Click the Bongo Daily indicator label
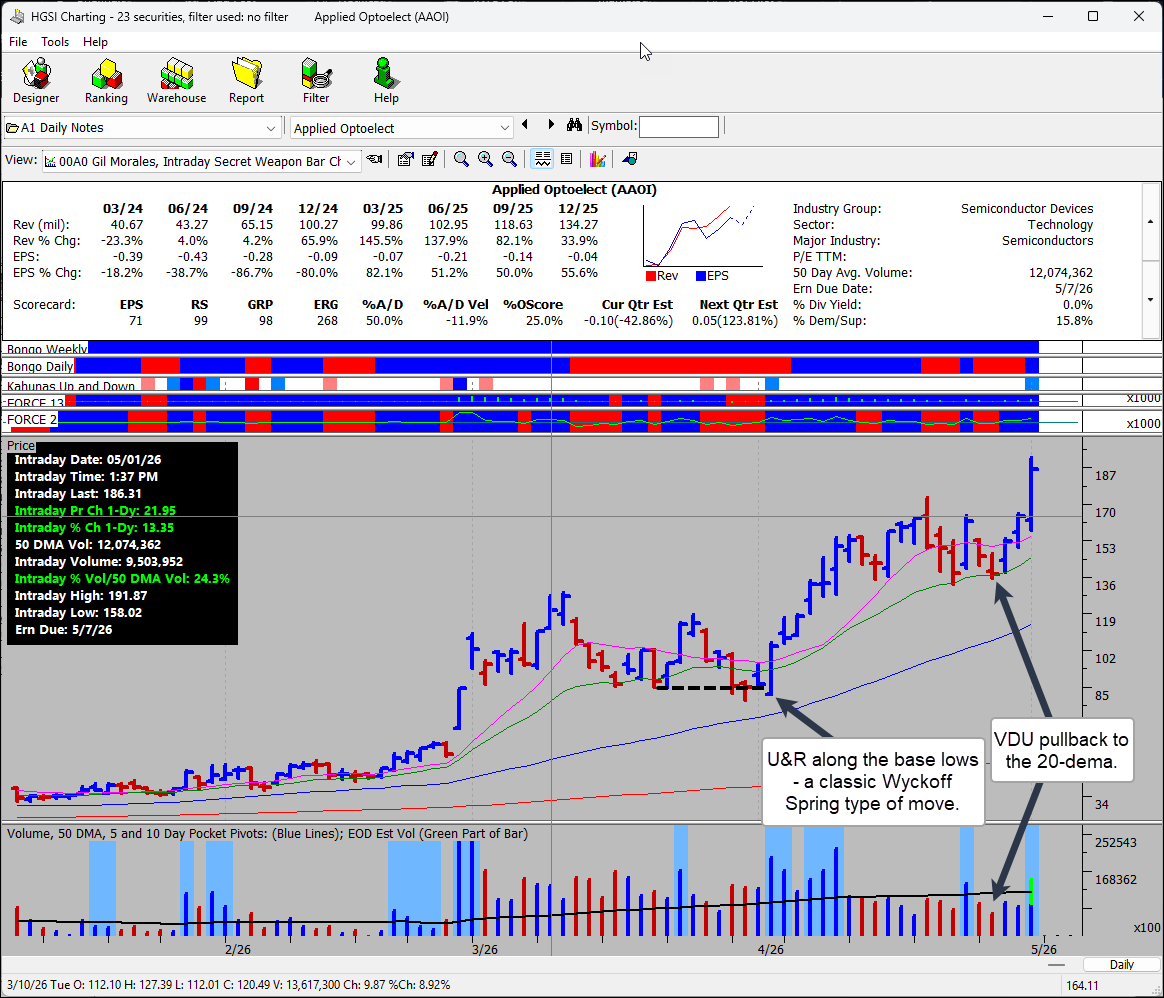1164x998 pixels. pos(40,366)
